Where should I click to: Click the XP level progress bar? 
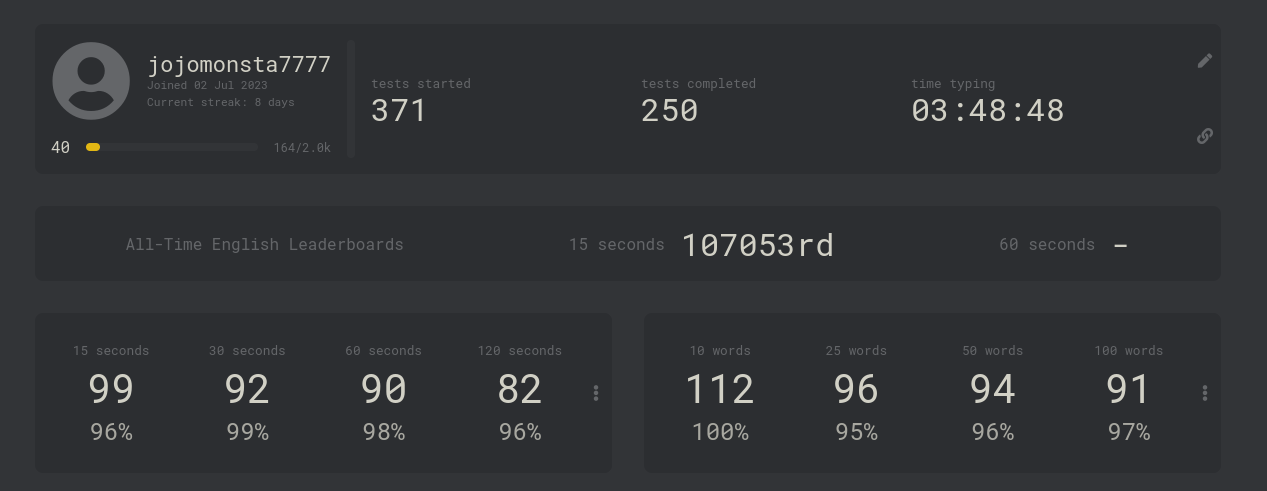(x=171, y=147)
